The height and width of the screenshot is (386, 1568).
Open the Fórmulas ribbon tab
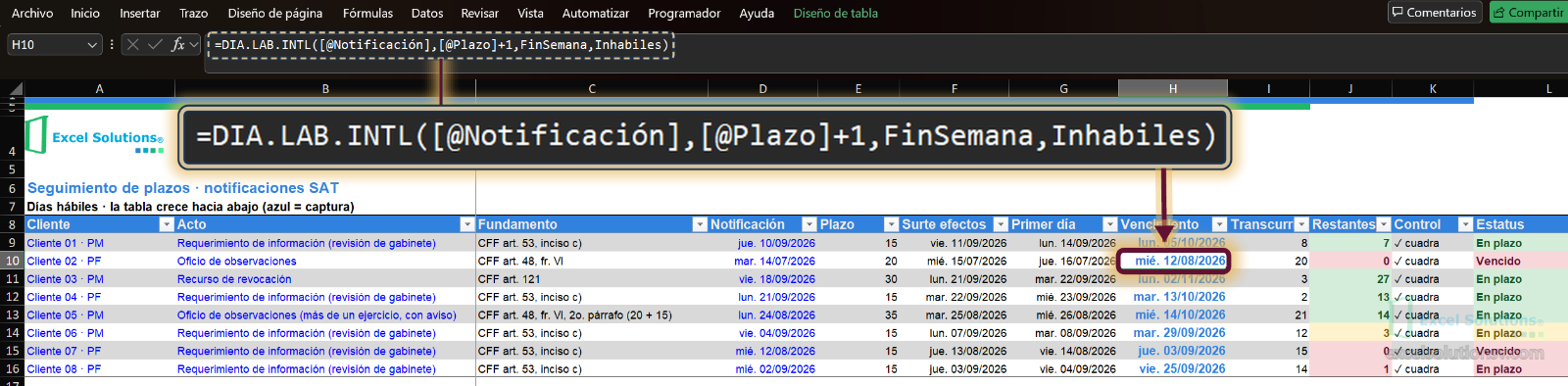pyautogui.click(x=367, y=13)
